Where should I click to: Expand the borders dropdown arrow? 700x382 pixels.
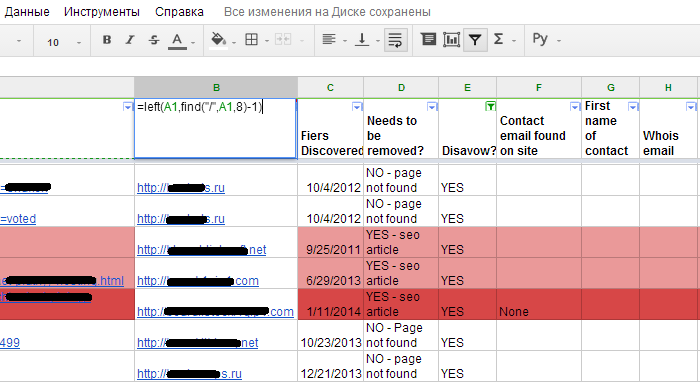pyautogui.click(x=267, y=41)
